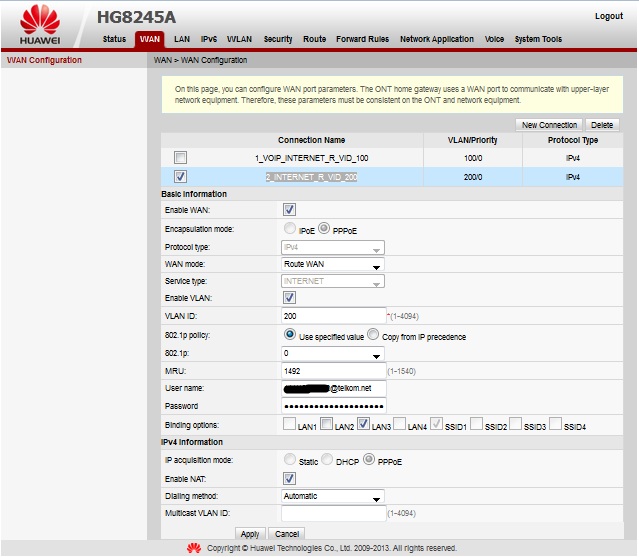Switch to the LAN tab
The height and width of the screenshot is (557, 639).
click(182, 39)
